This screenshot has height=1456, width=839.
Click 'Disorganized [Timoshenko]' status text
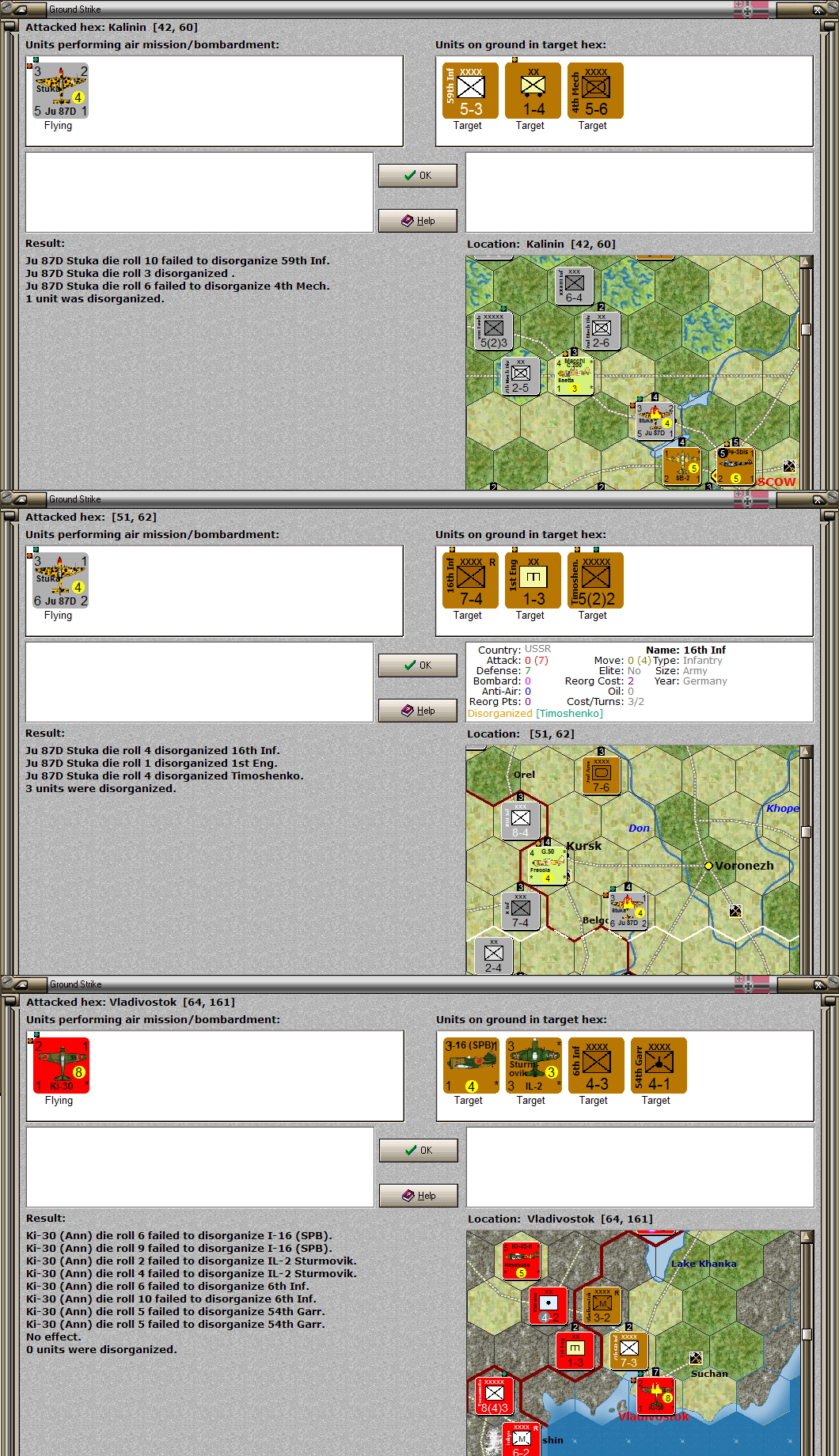(x=535, y=714)
